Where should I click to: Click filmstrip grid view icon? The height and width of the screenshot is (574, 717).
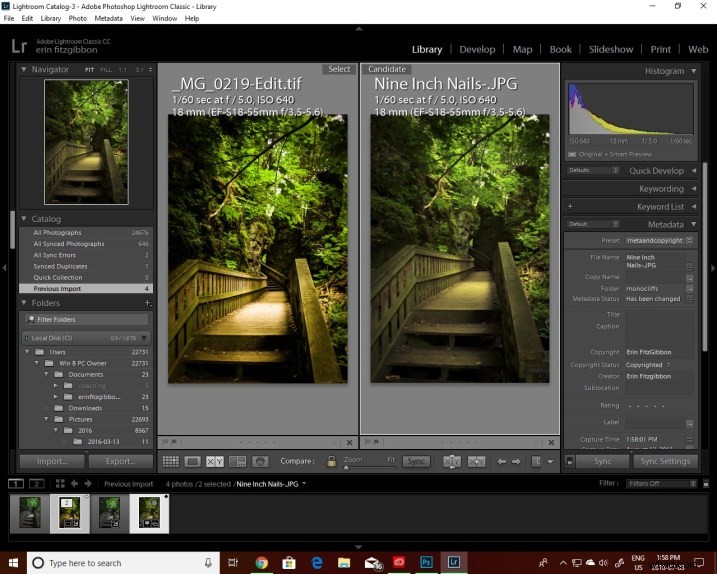pos(60,483)
